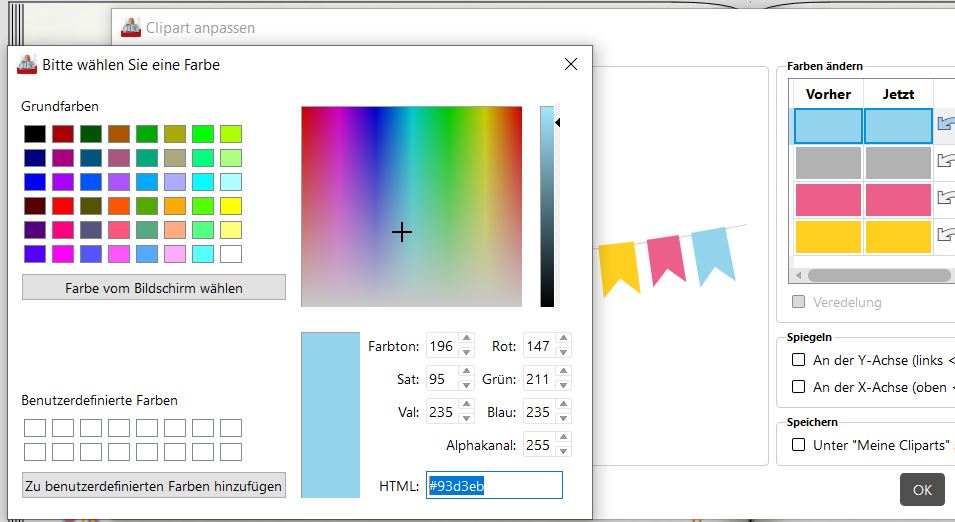Click reset arrow icon beside gray color row
This screenshot has width=955, height=522.
pyautogui.click(x=945, y=161)
